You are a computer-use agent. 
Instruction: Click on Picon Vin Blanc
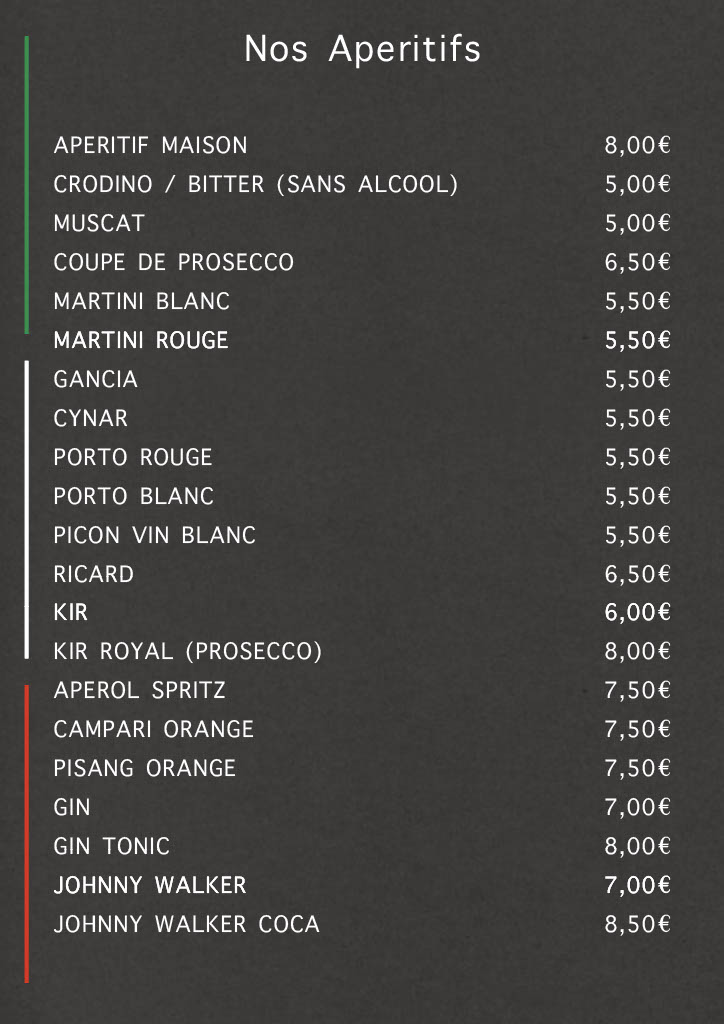point(154,536)
